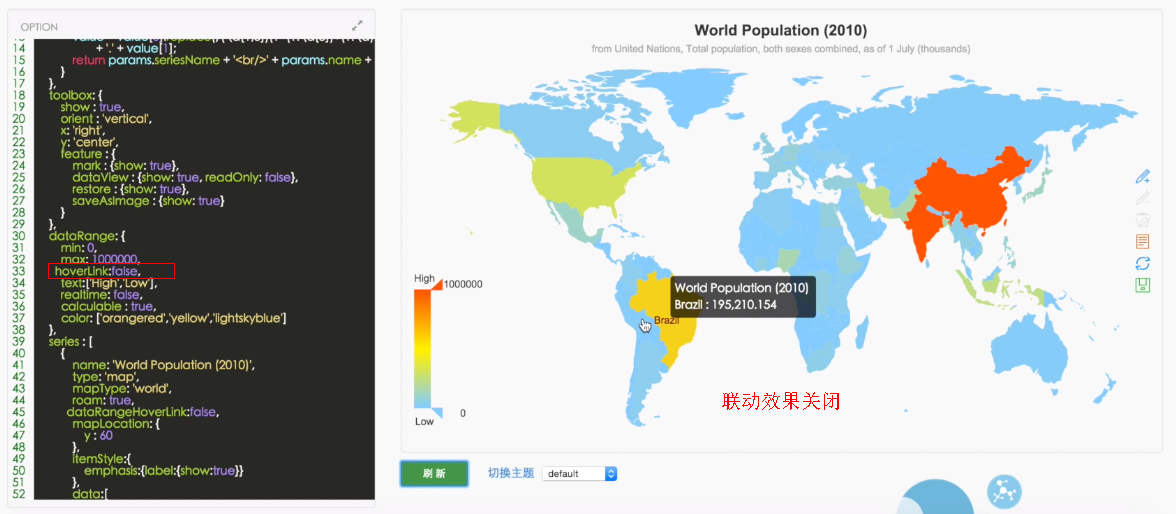Viewport: 1176px width, 514px height.
Task: Place cursor on dataRangeHoverLink:false line
Action: click(142, 413)
